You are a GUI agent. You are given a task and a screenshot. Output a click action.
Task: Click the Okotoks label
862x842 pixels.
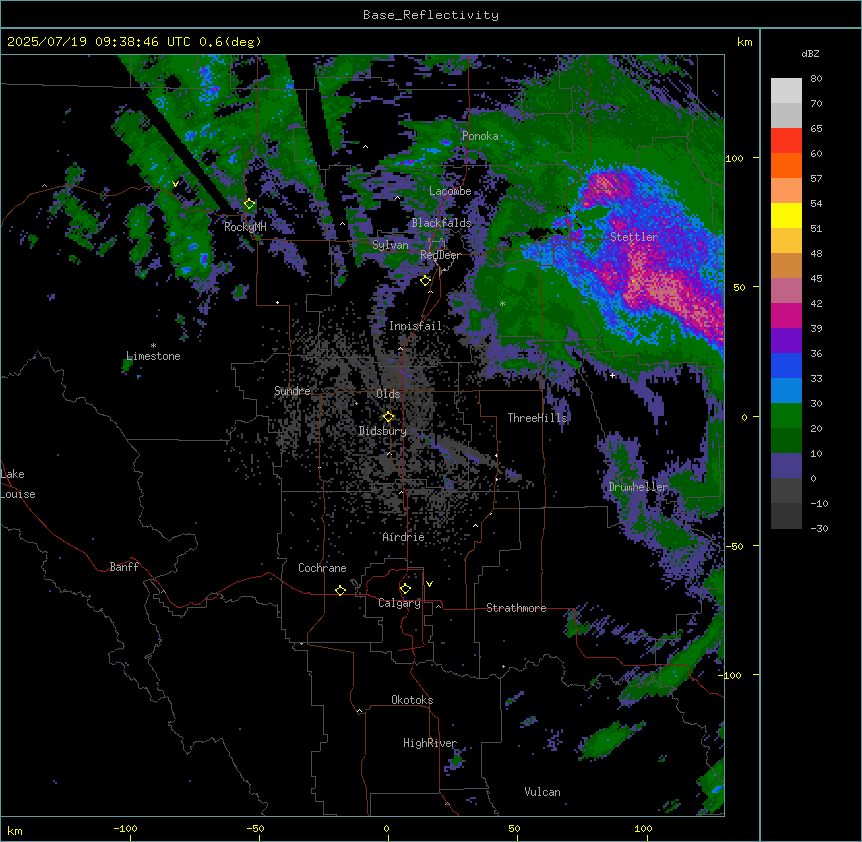tap(412, 700)
